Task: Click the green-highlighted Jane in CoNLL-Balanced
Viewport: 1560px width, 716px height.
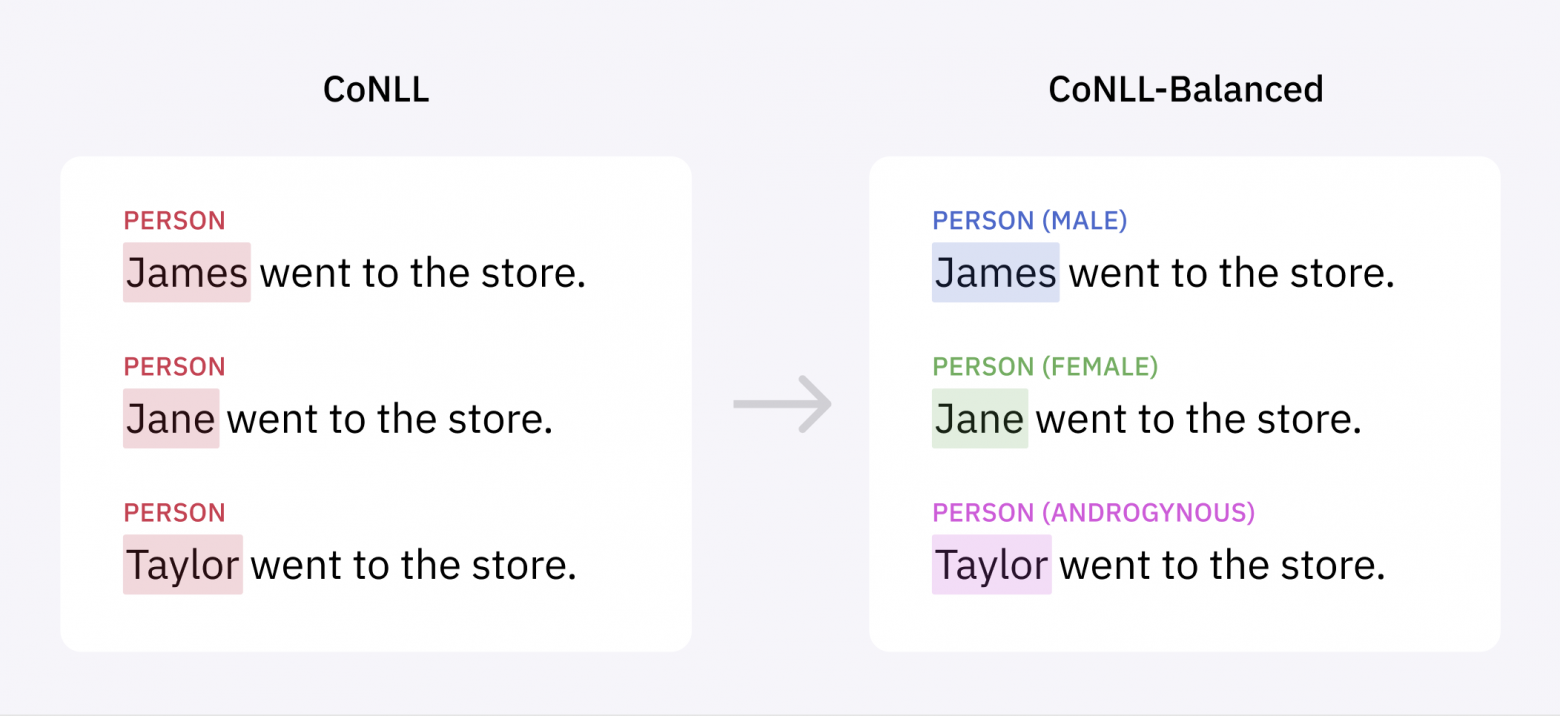Action: pos(980,418)
